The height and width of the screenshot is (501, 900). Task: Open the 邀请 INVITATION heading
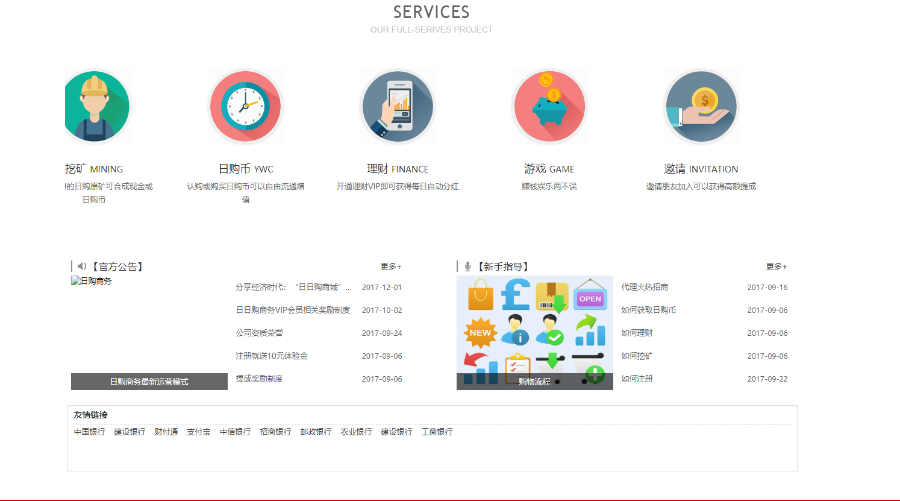click(701, 169)
